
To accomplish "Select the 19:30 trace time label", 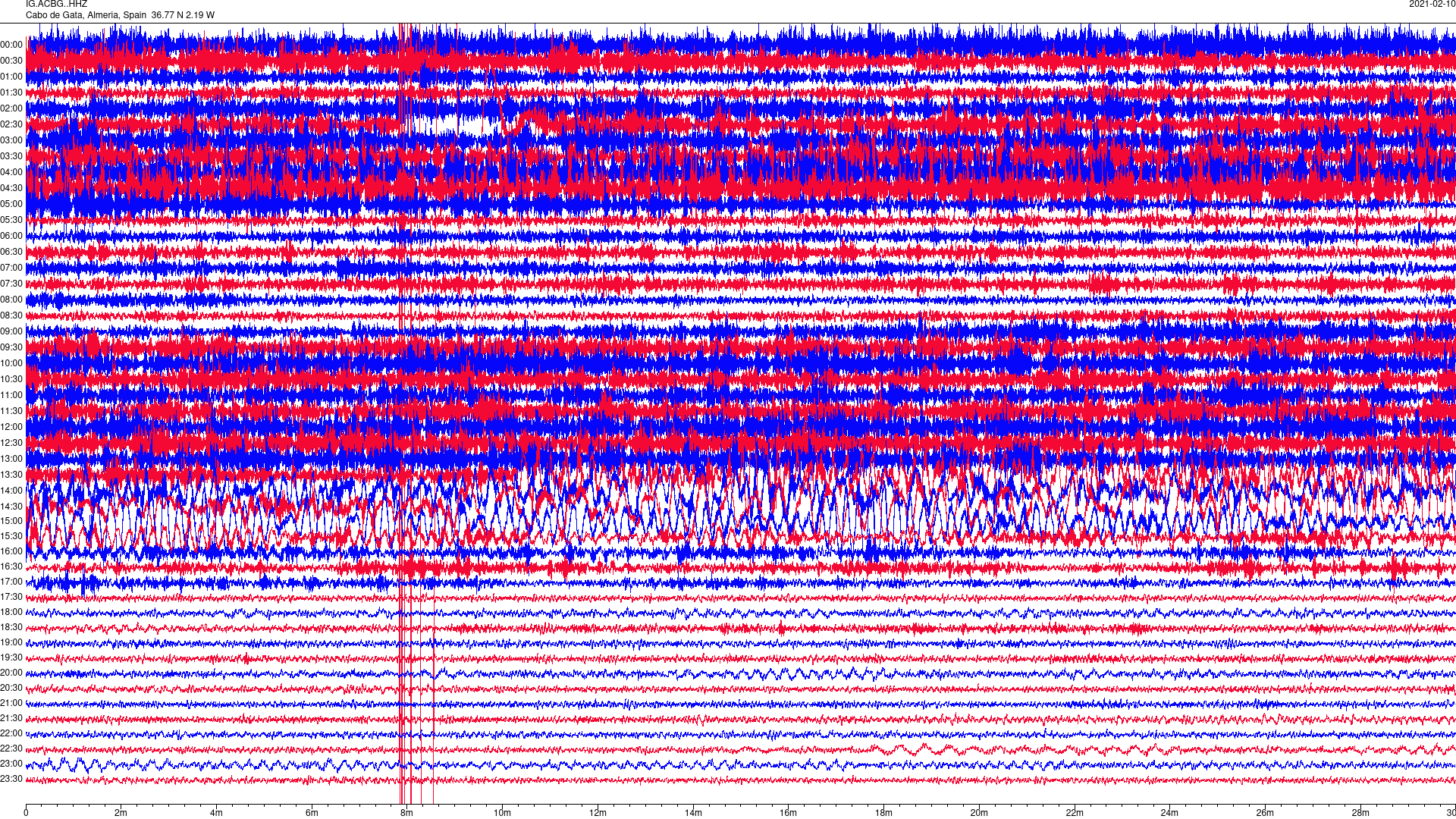I will (11, 657).
